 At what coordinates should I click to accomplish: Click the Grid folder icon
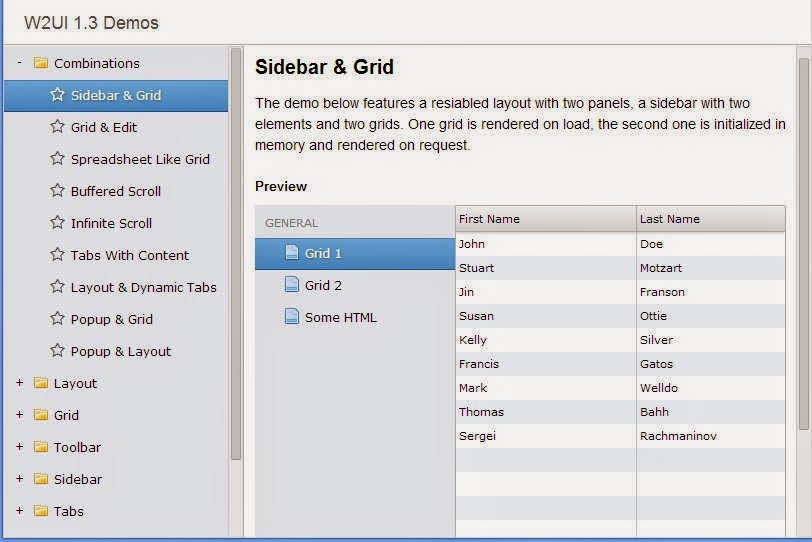pos(40,415)
